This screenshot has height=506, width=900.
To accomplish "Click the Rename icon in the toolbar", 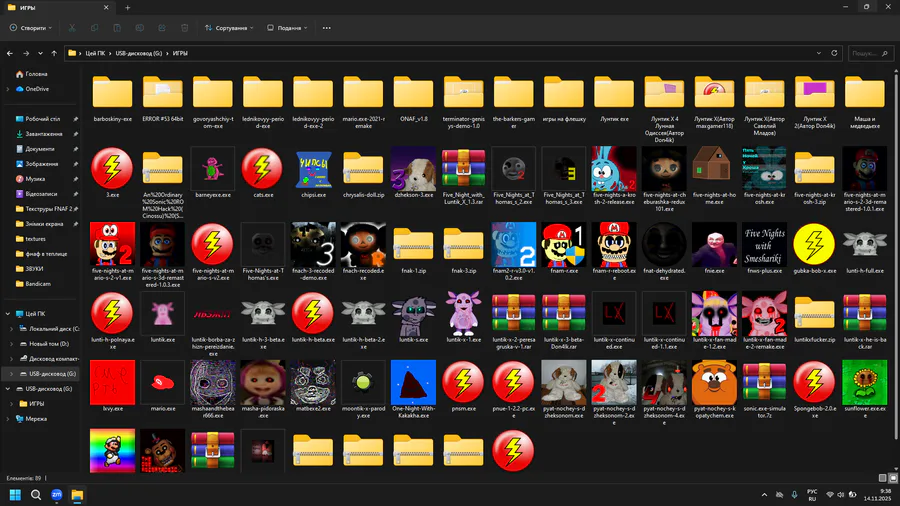I will pyautogui.click(x=139, y=28).
